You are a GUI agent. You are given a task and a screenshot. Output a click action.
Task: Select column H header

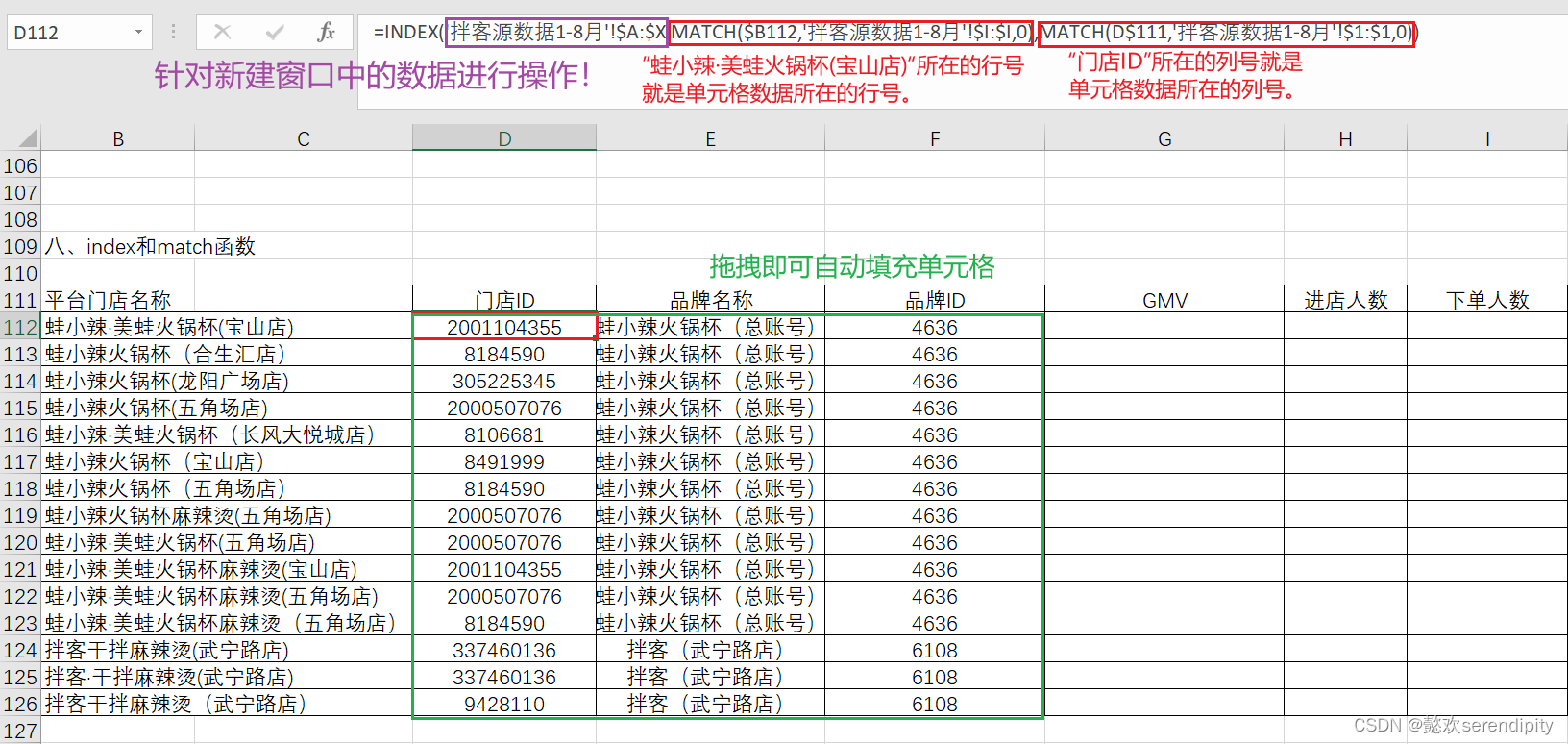pos(1345,138)
